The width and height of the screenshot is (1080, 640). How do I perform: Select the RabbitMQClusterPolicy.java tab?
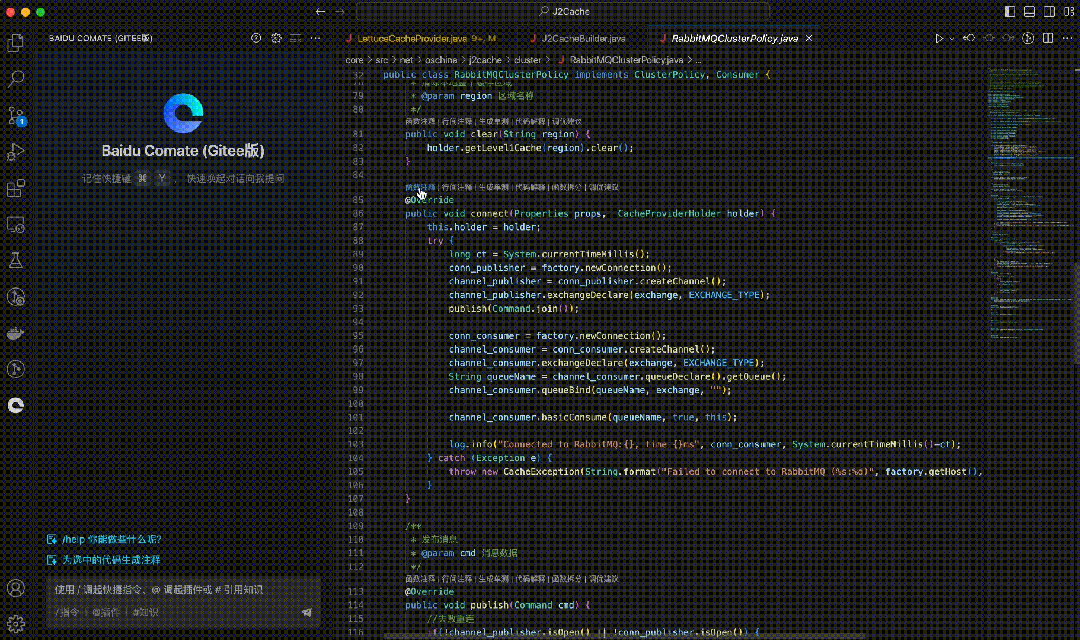point(734,39)
